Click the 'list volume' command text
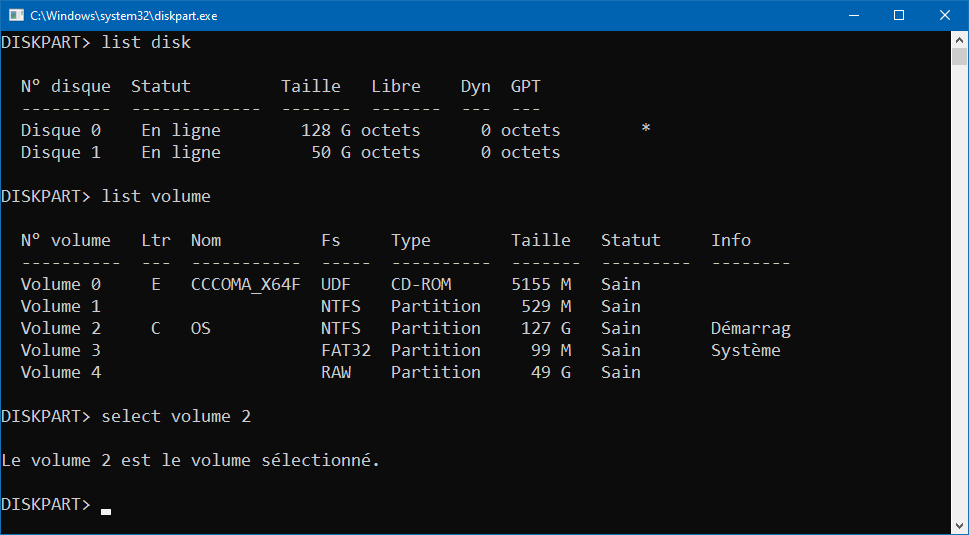Viewport: 969px width, 535px height. click(x=156, y=196)
